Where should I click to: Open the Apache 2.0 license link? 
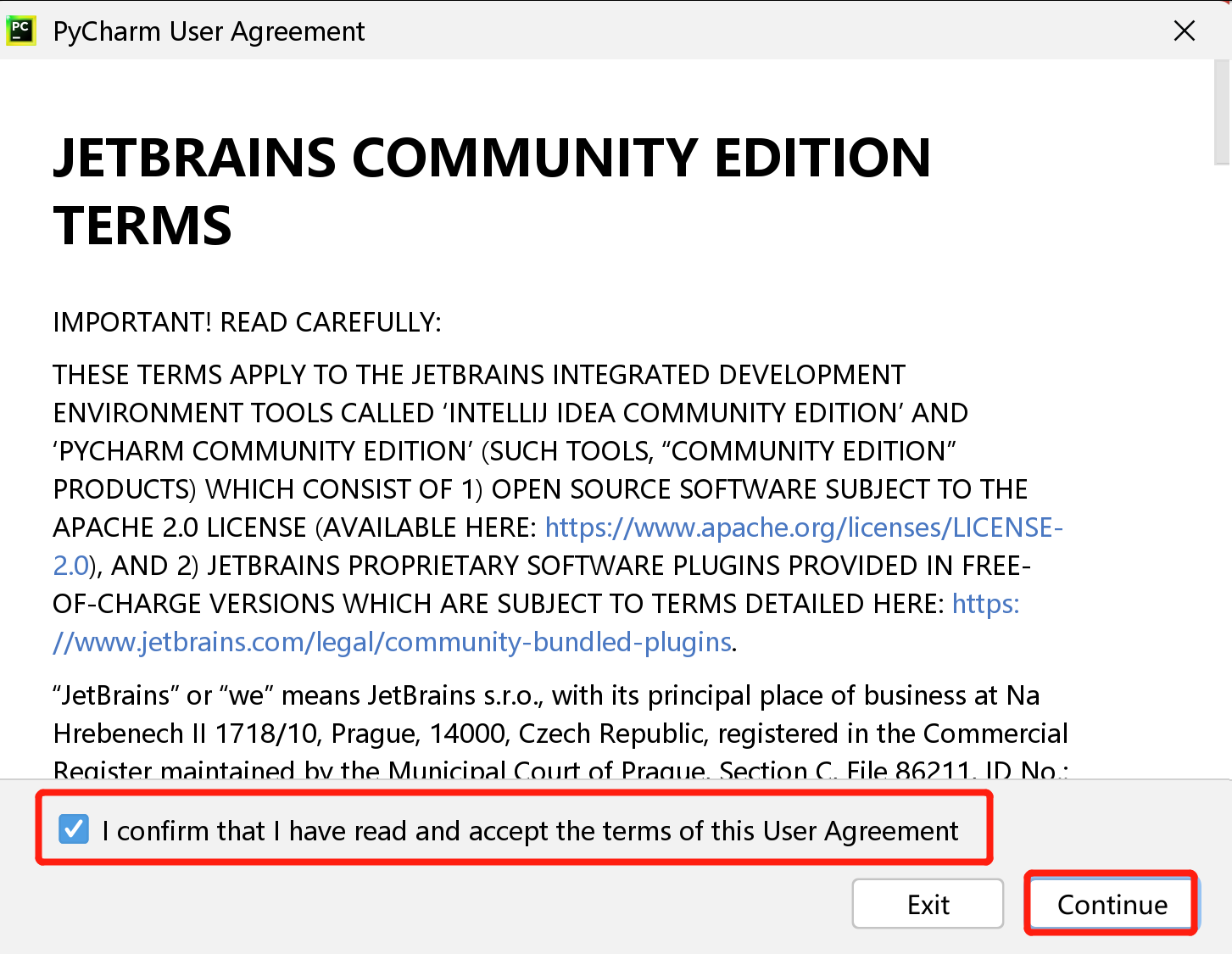click(804, 527)
